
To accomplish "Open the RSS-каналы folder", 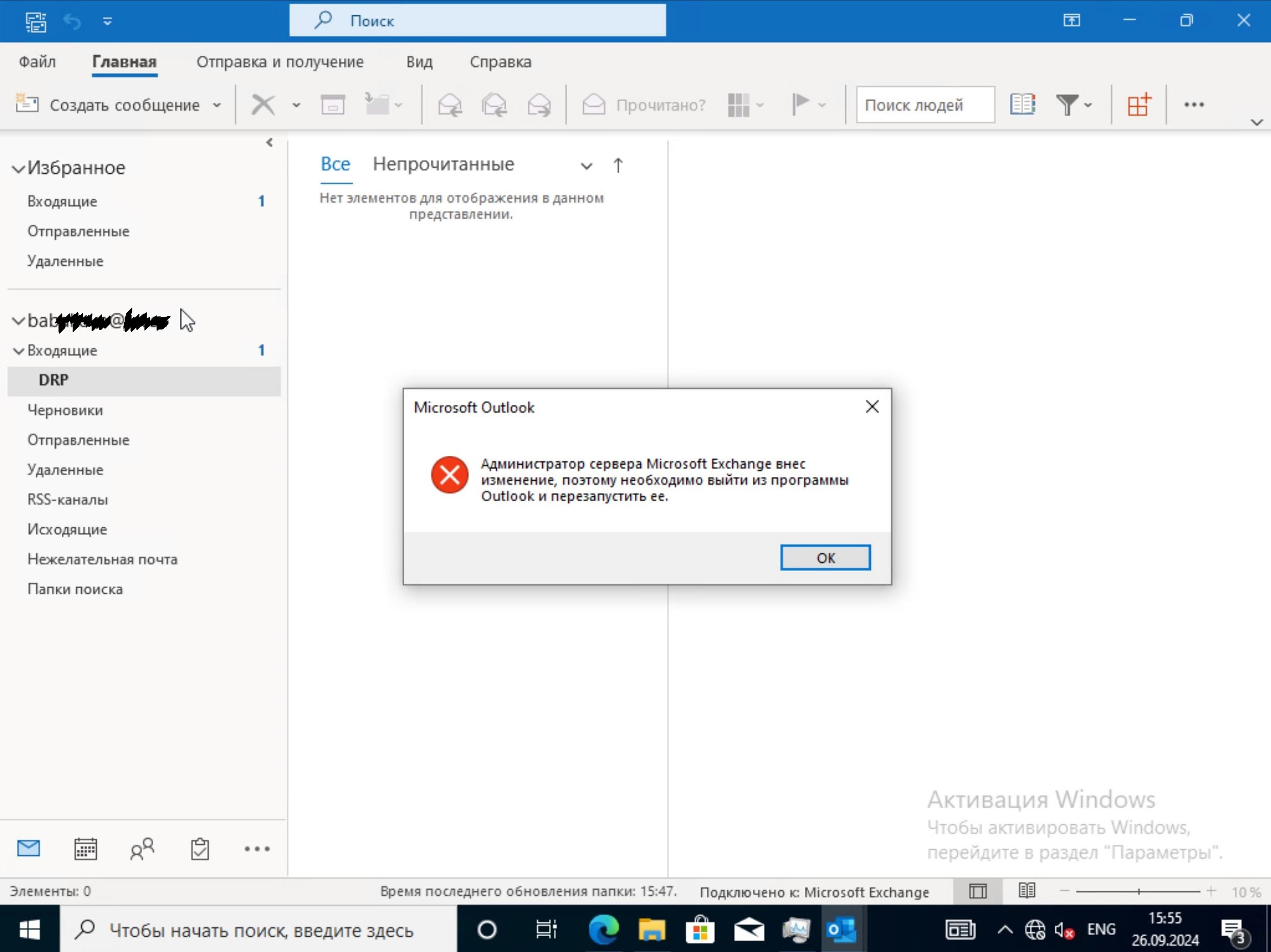I will pos(67,499).
